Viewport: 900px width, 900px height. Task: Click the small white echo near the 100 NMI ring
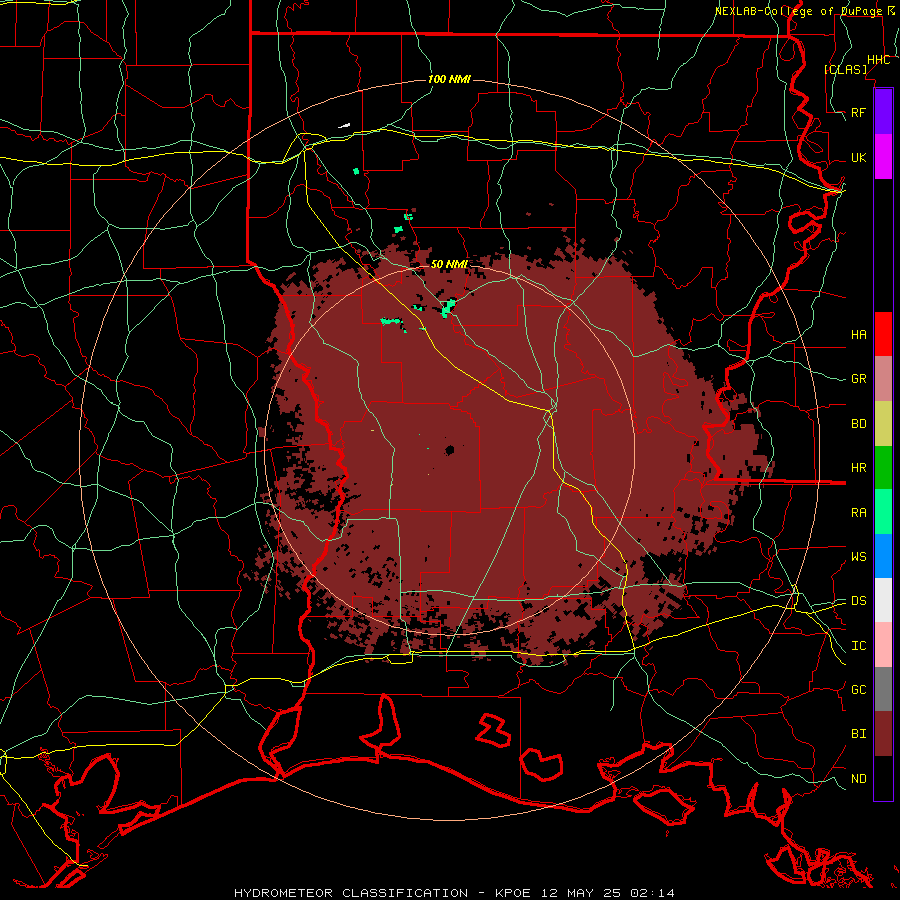(x=344, y=125)
